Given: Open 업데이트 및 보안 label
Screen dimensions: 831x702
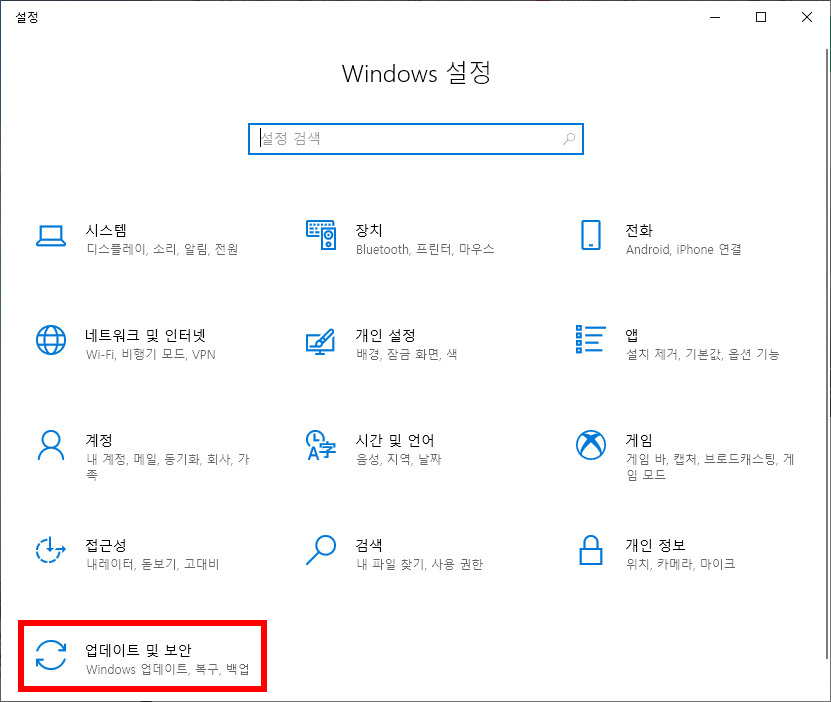Looking at the screenshot, I should (138, 650).
